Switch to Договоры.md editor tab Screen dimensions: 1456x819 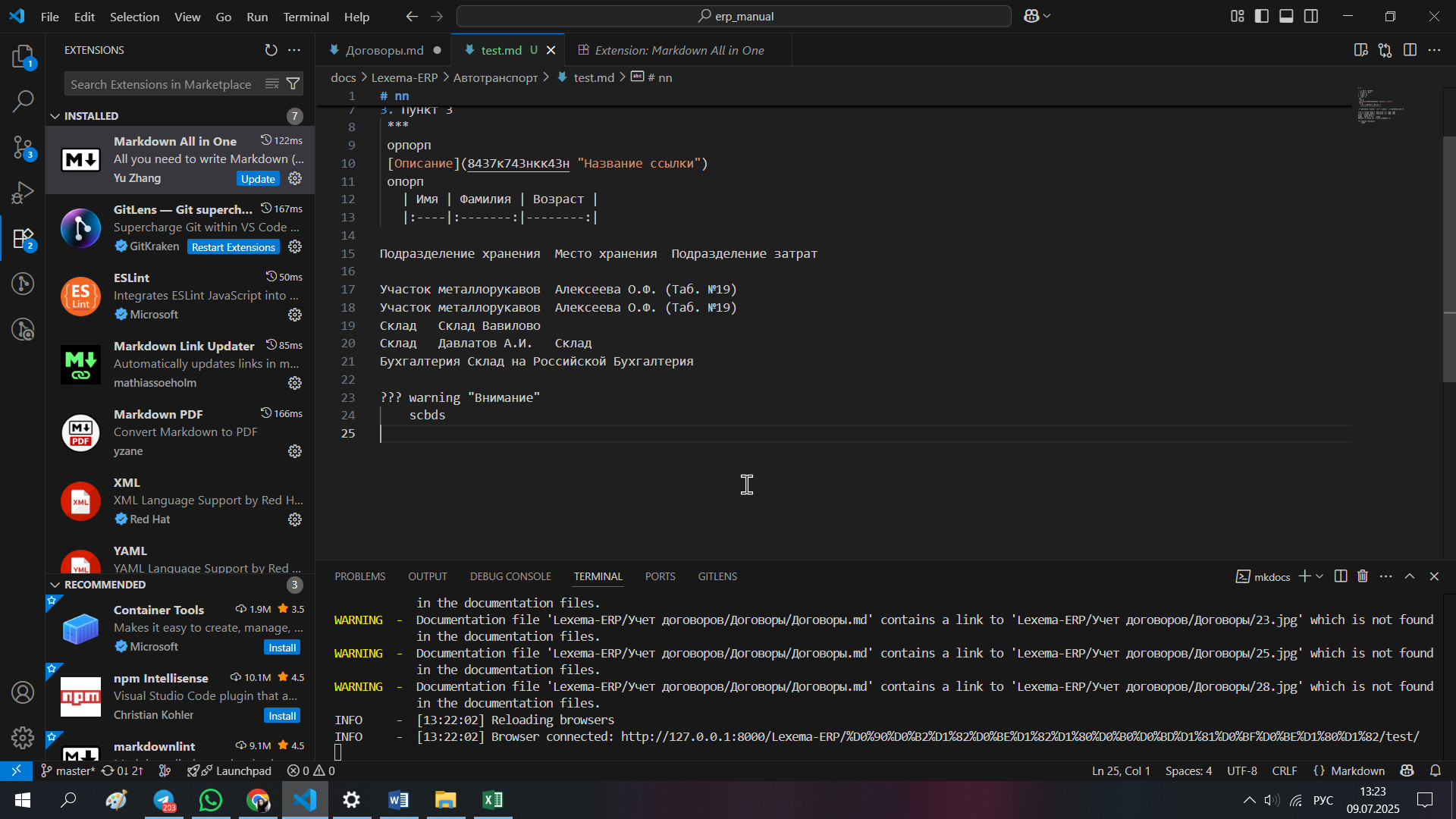click(384, 50)
